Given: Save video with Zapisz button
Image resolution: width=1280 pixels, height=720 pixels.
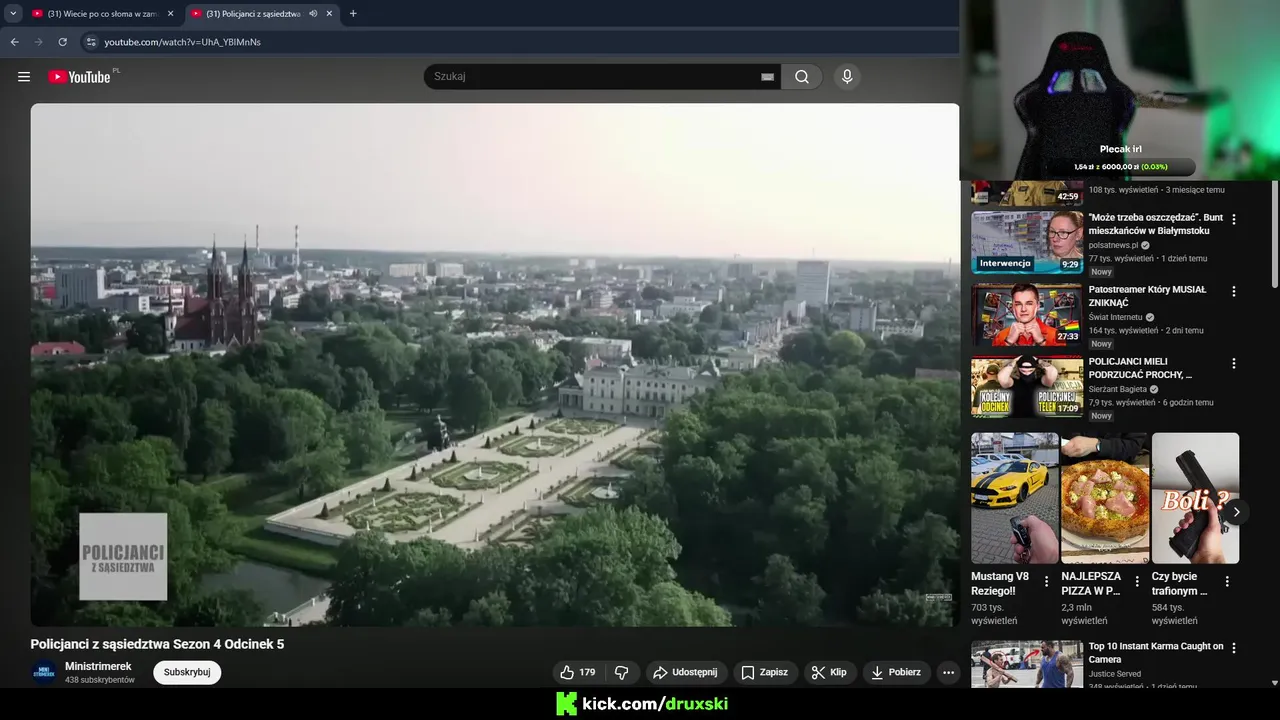Looking at the screenshot, I should point(765,672).
